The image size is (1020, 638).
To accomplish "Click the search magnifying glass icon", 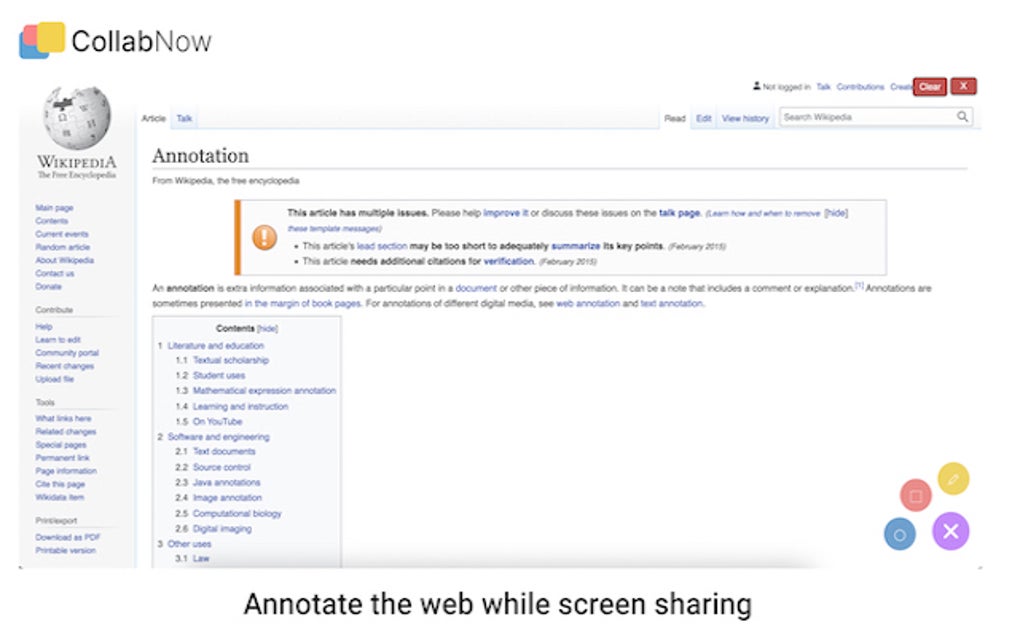I will point(961,116).
